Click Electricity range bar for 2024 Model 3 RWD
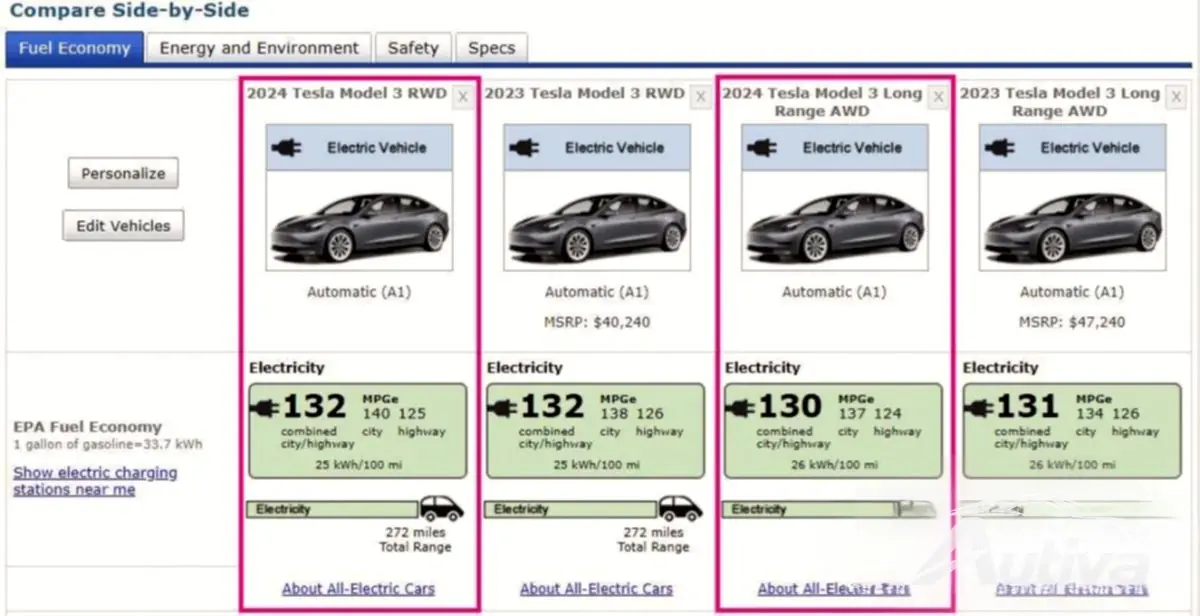Image resolution: width=1200 pixels, height=616 pixels. (x=332, y=509)
